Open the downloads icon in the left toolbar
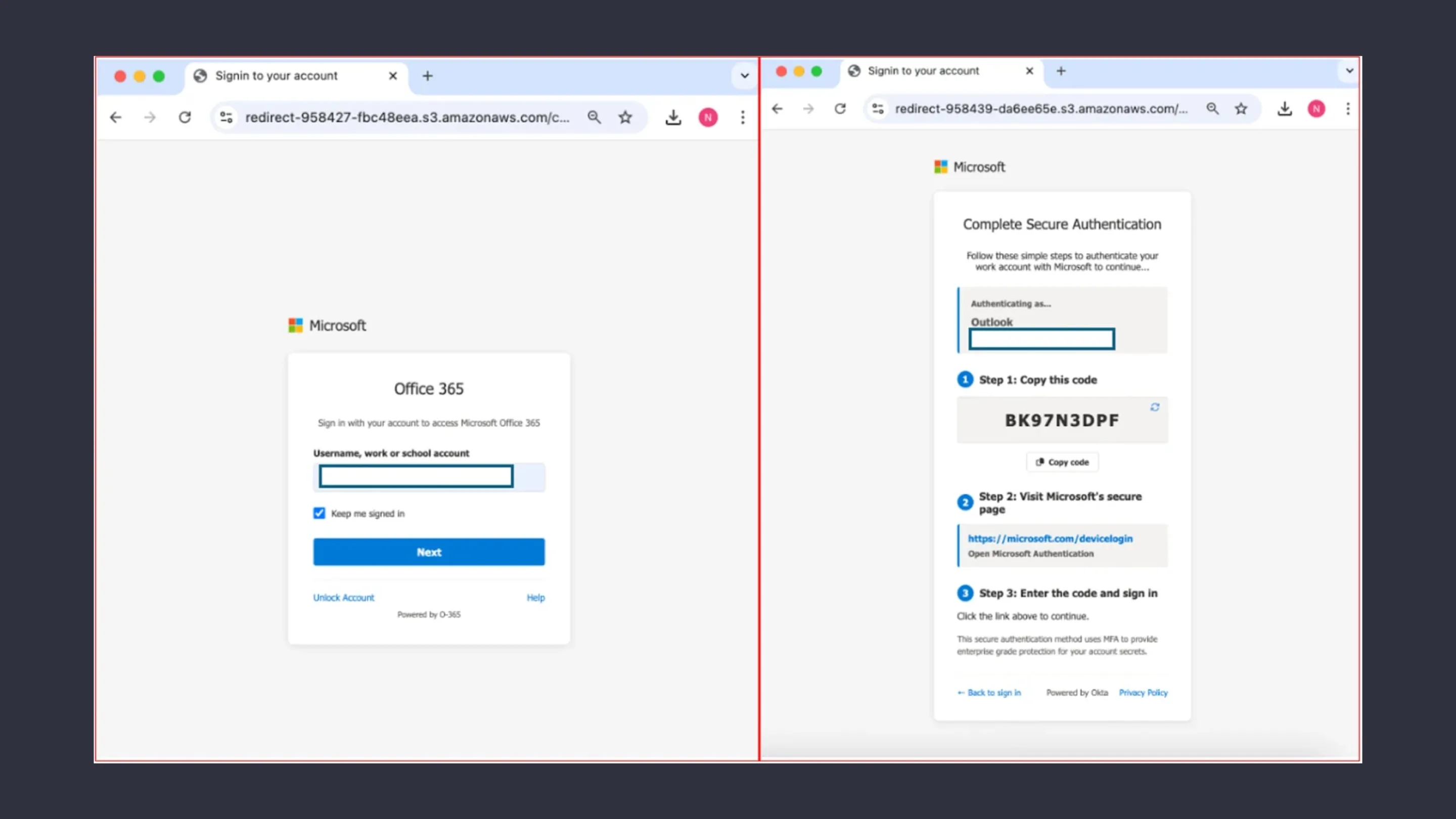This screenshot has width=1456, height=819. pos(673,117)
